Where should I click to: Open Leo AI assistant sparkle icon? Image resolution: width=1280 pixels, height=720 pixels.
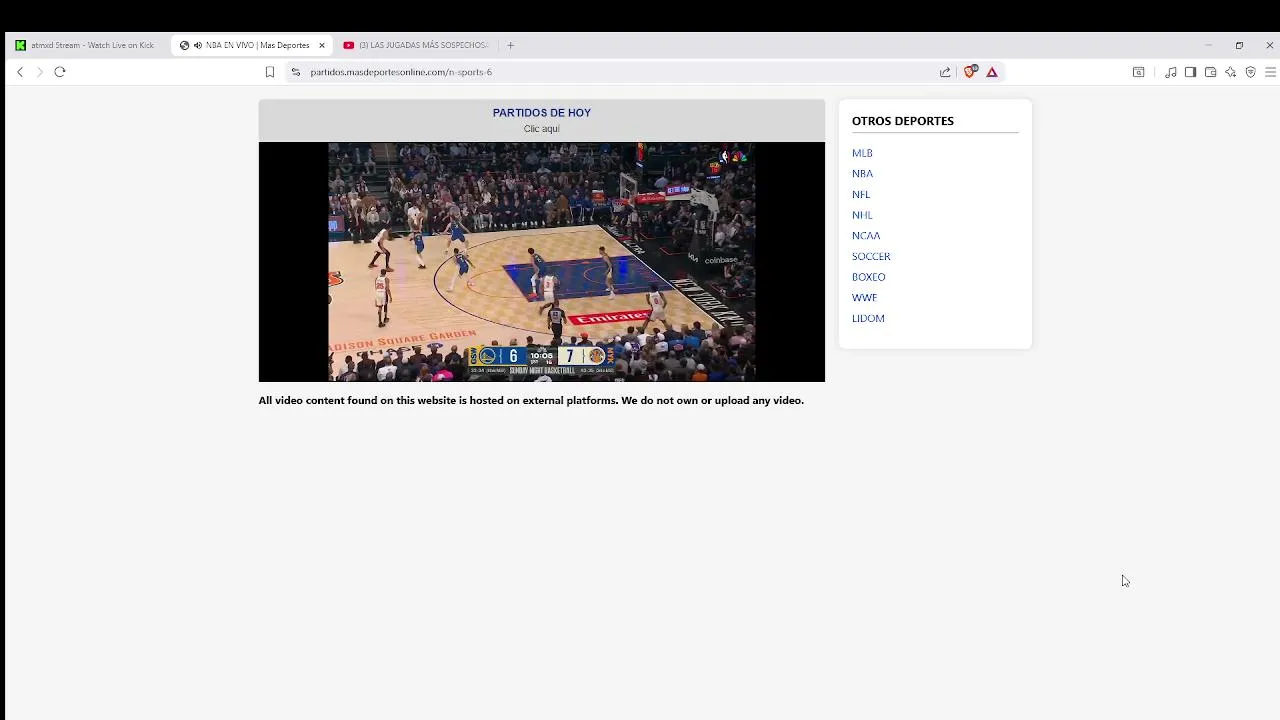(x=1230, y=72)
